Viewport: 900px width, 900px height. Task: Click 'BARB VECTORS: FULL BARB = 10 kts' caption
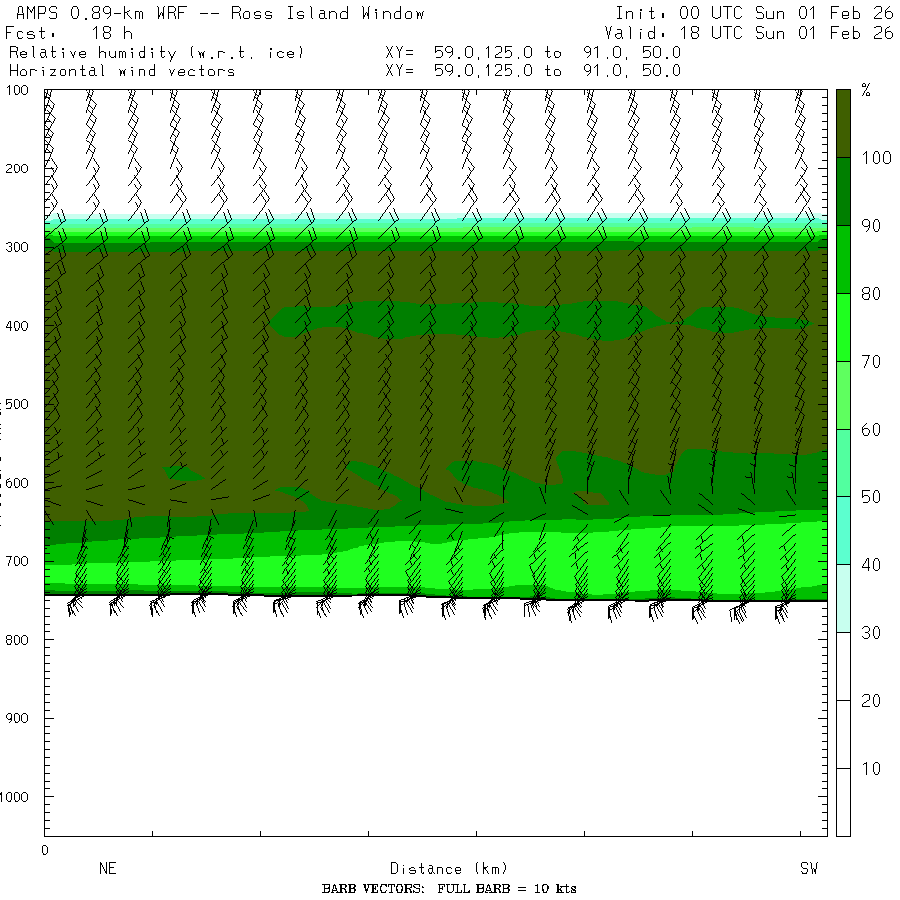pyautogui.click(x=449, y=889)
